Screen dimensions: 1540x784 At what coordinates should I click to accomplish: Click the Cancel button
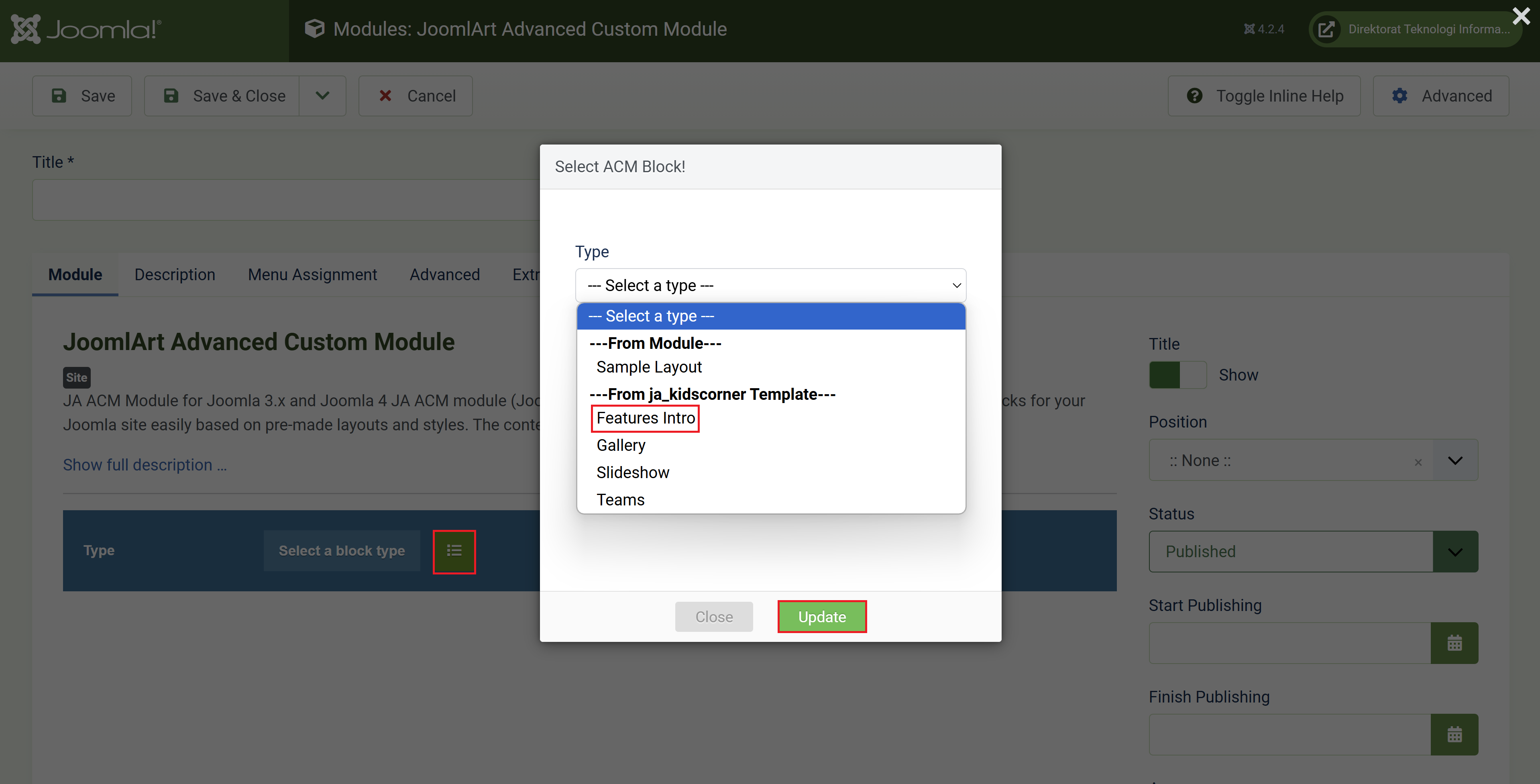416,96
